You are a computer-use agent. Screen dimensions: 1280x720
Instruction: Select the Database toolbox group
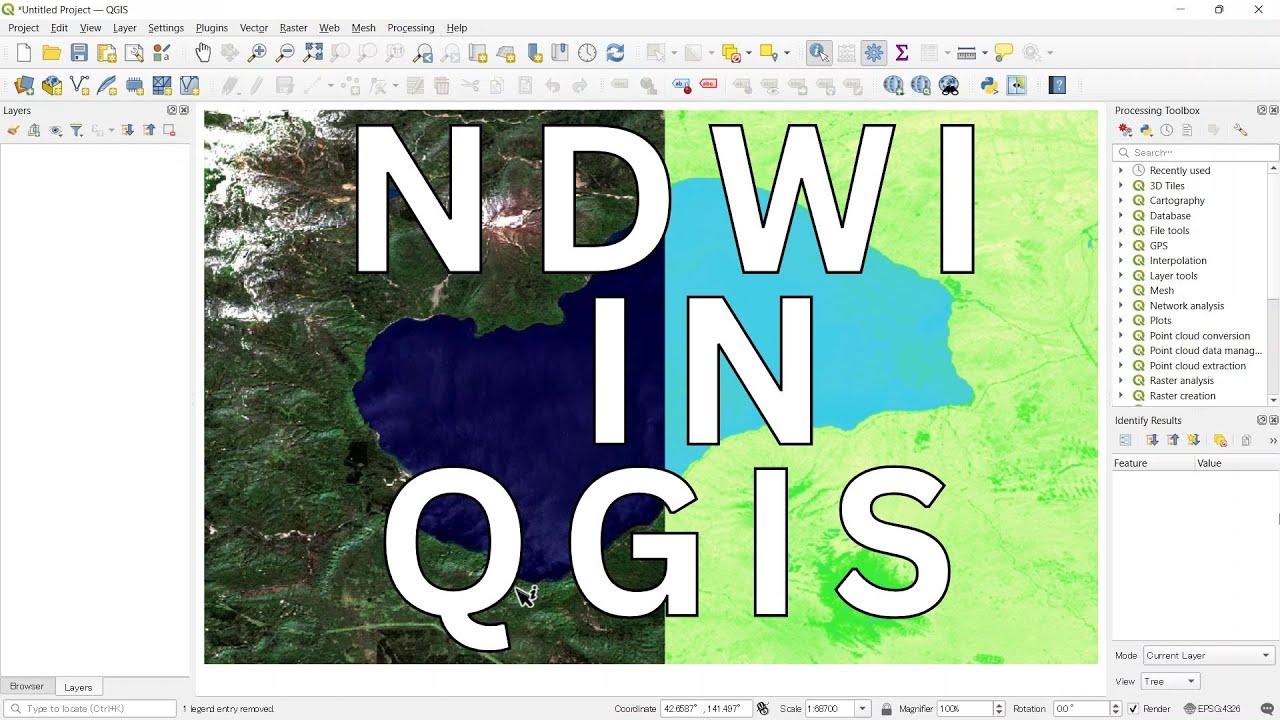(1169, 216)
